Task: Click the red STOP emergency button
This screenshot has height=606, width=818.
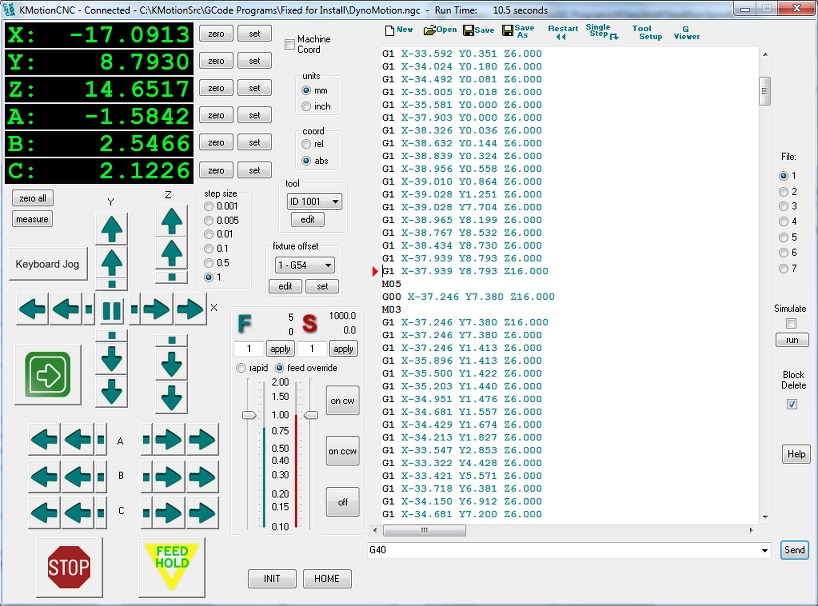Action: [68, 566]
